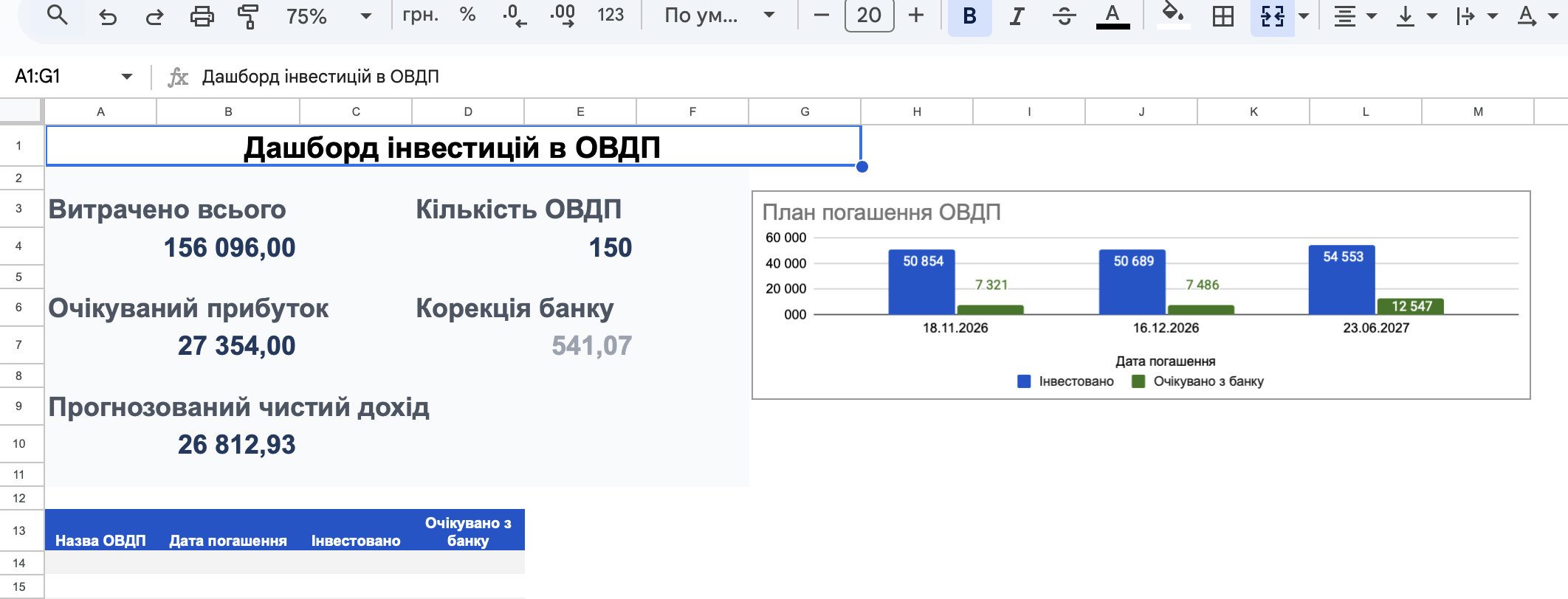
Task: Expand merge cells options arrow
Action: coord(1304,16)
